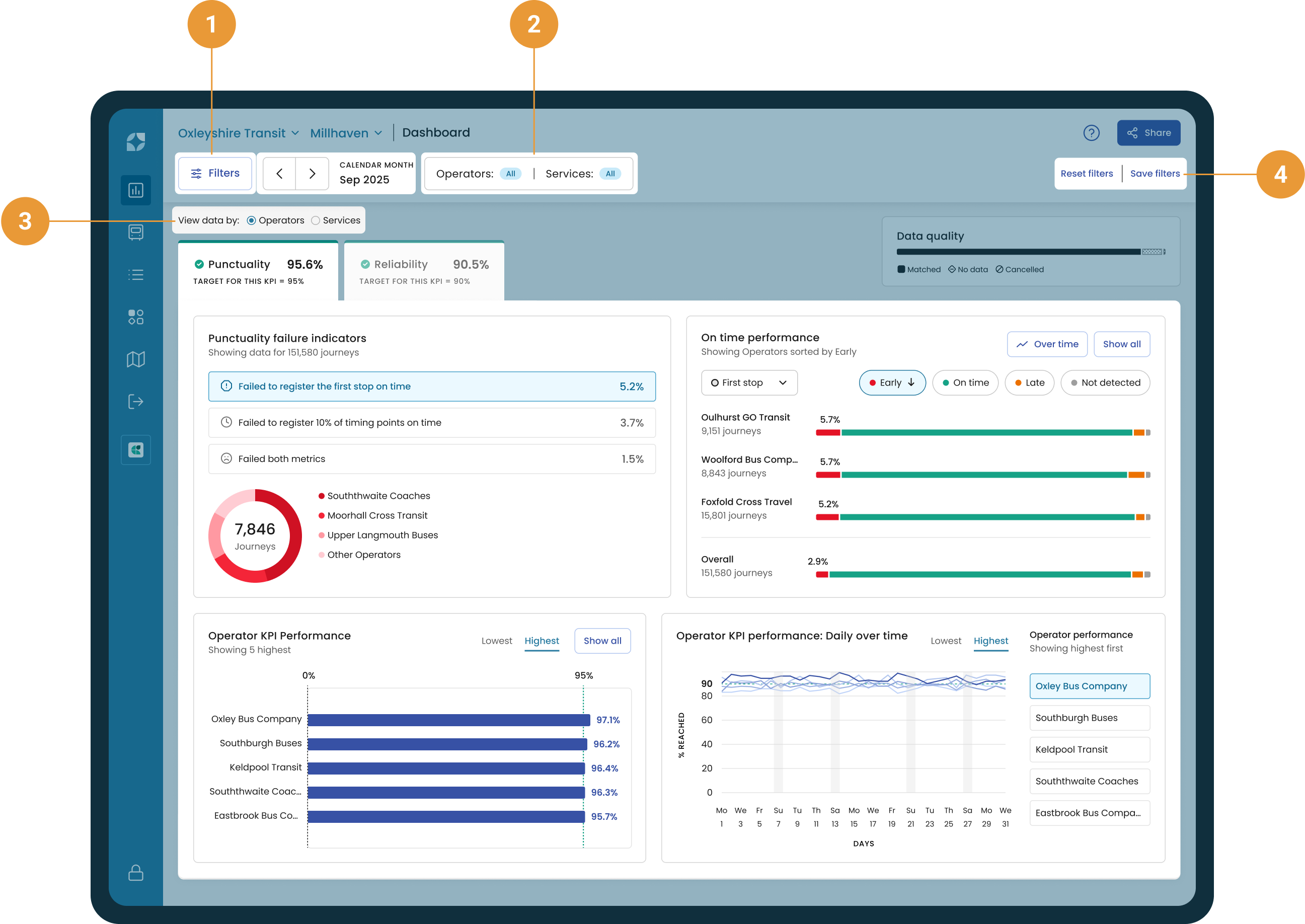Open the Millhaven dropdown
This screenshot has height=924, width=1305.
(346, 133)
